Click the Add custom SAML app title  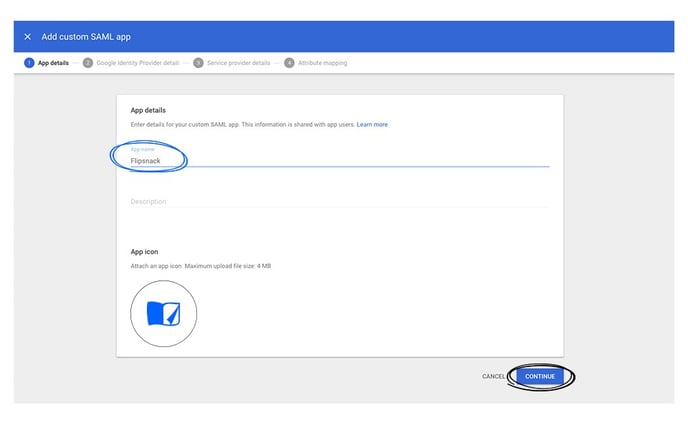point(86,37)
